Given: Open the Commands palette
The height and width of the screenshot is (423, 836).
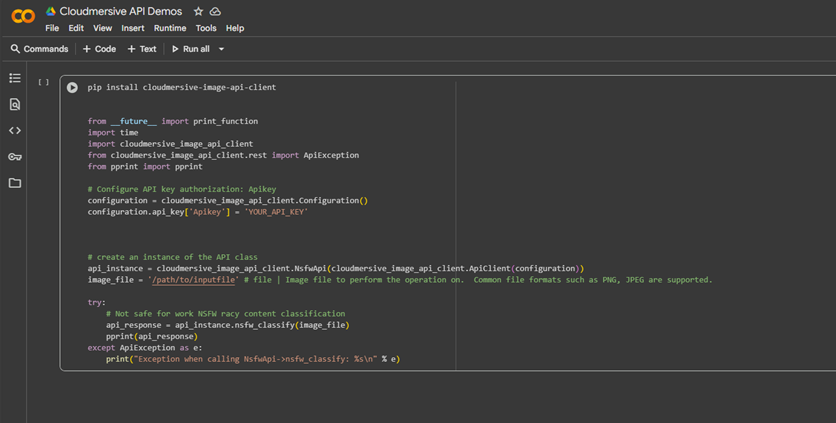Looking at the screenshot, I should click(x=39, y=49).
